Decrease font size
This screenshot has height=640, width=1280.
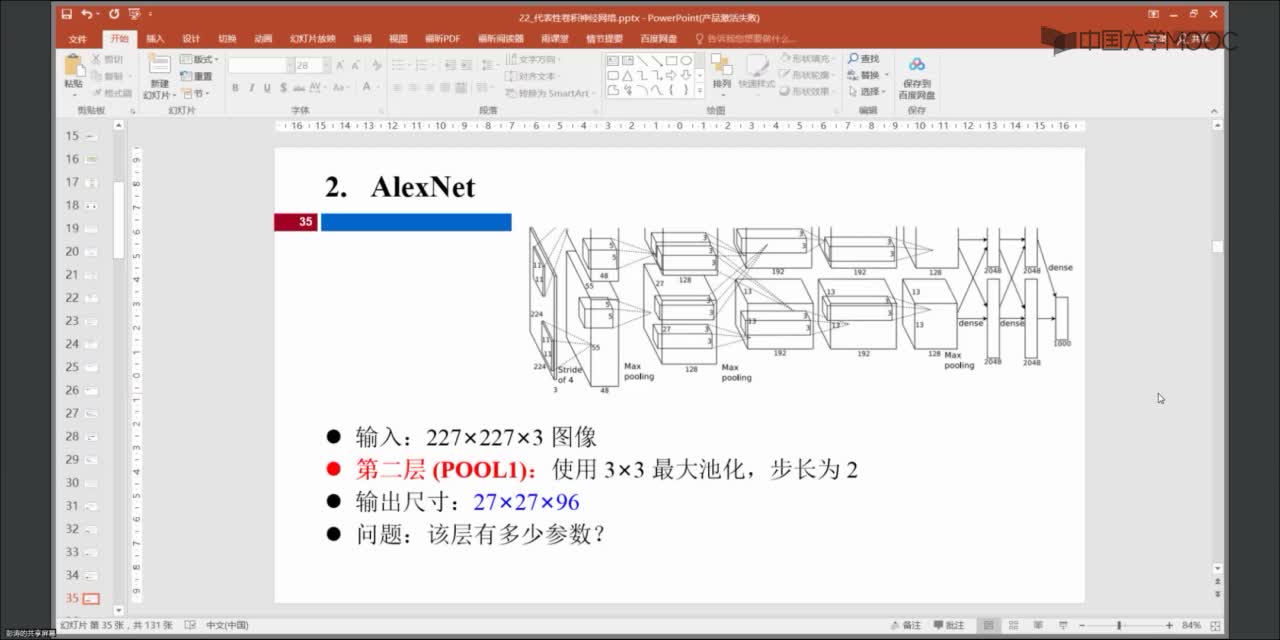[x=355, y=65]
